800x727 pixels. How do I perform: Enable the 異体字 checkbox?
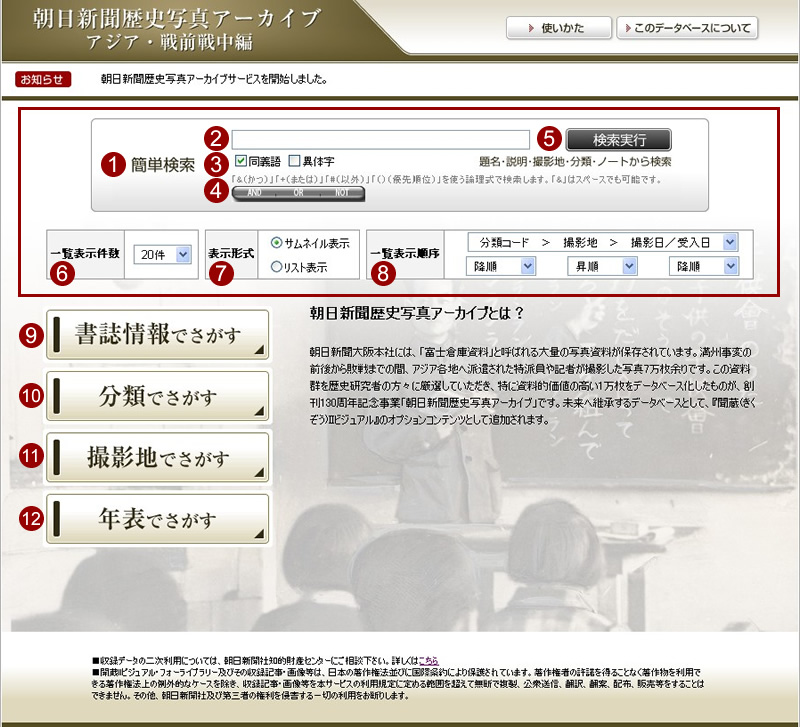click(294, 161)
